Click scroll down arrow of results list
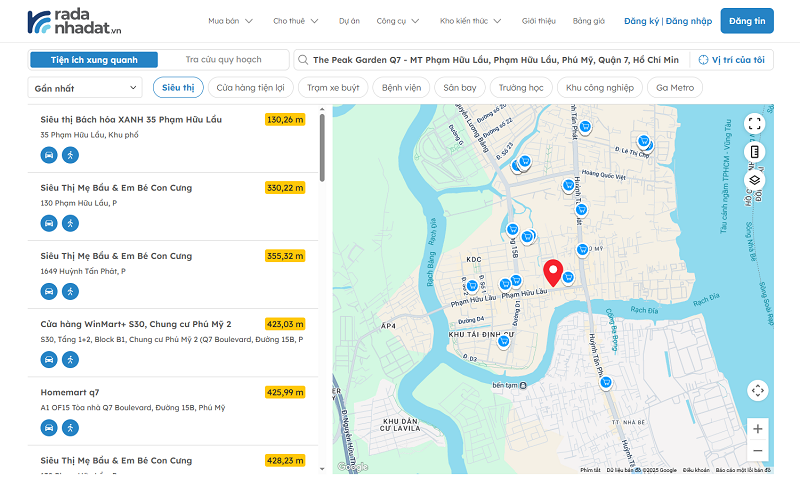Image resolution: width=800 pixels, height=488 pixels. 322,469
